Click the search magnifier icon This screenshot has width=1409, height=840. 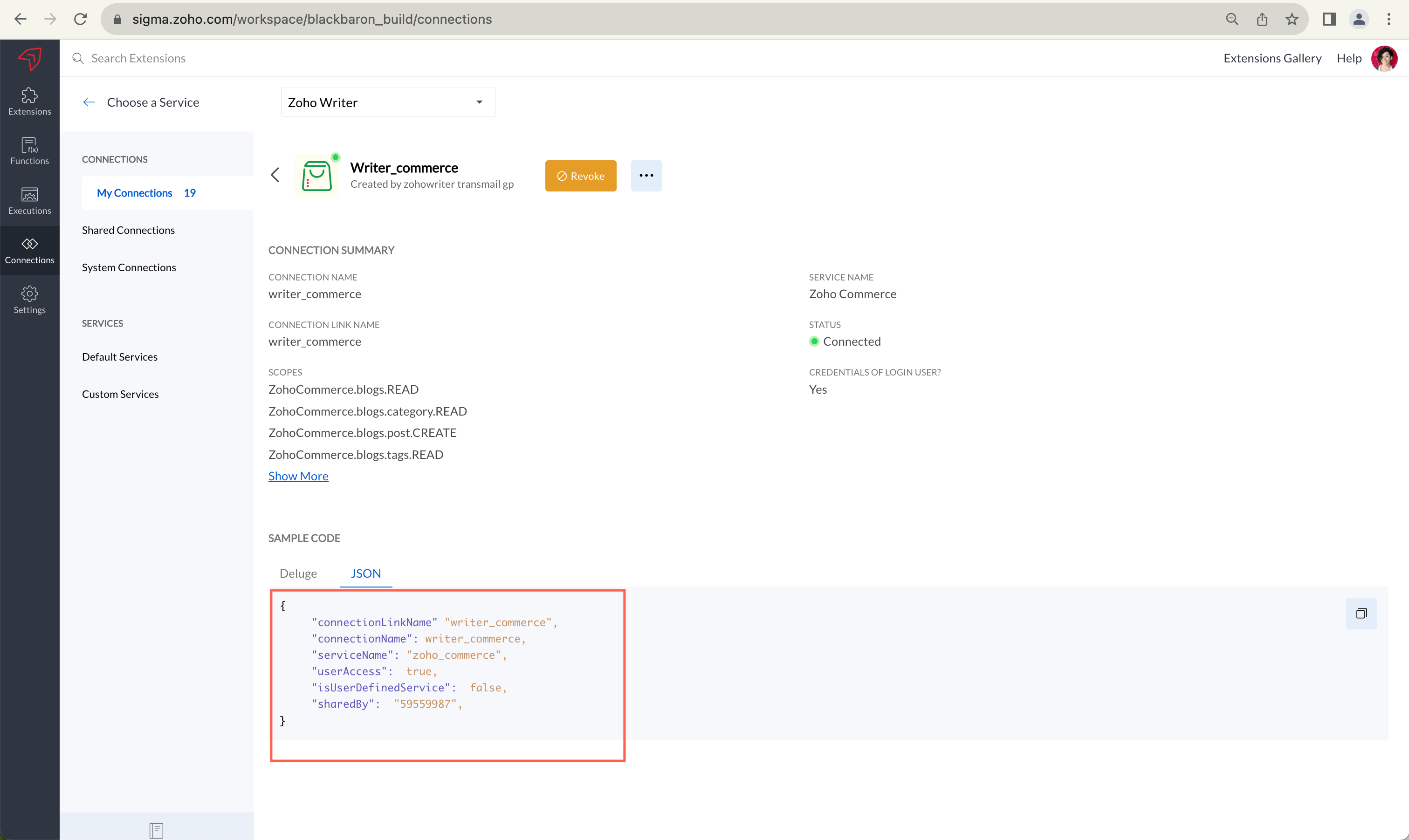(x=78, y=58)
